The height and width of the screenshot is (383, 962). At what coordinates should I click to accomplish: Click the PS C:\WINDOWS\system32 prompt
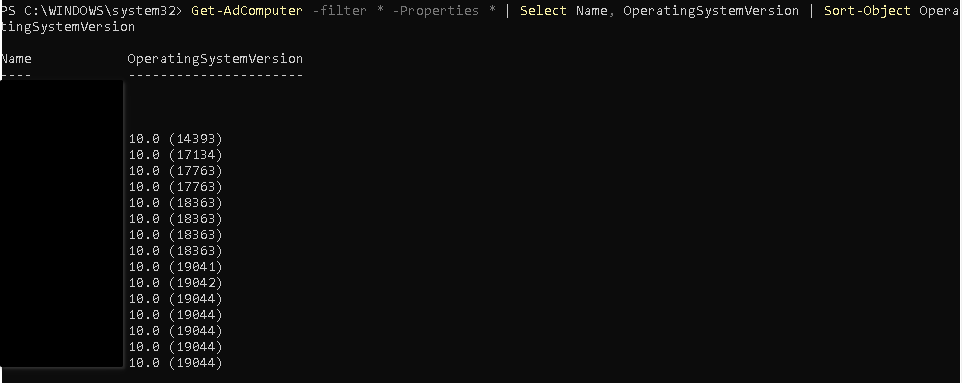[x=91, y=11]
